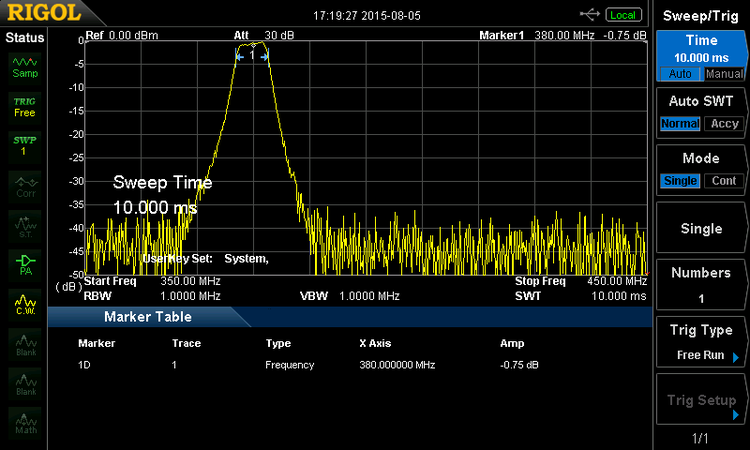Click the SWP sweep count icon
Screen dimensions: 750x450
[25, 146]
